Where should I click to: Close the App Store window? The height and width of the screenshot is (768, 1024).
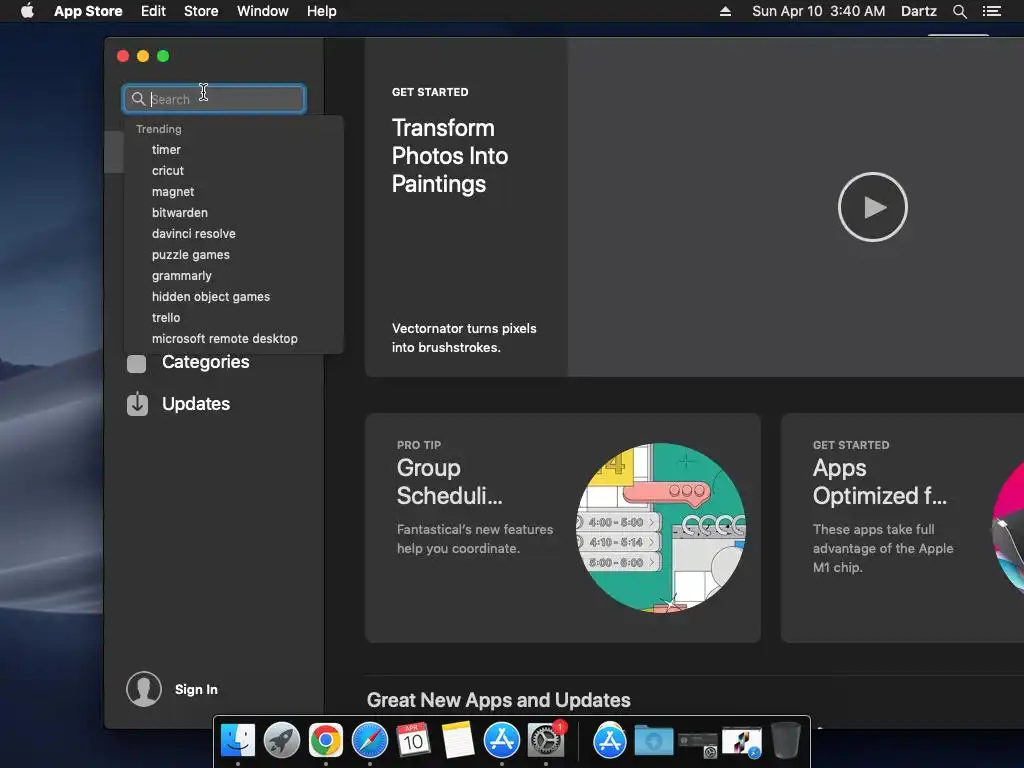point(123,56)
